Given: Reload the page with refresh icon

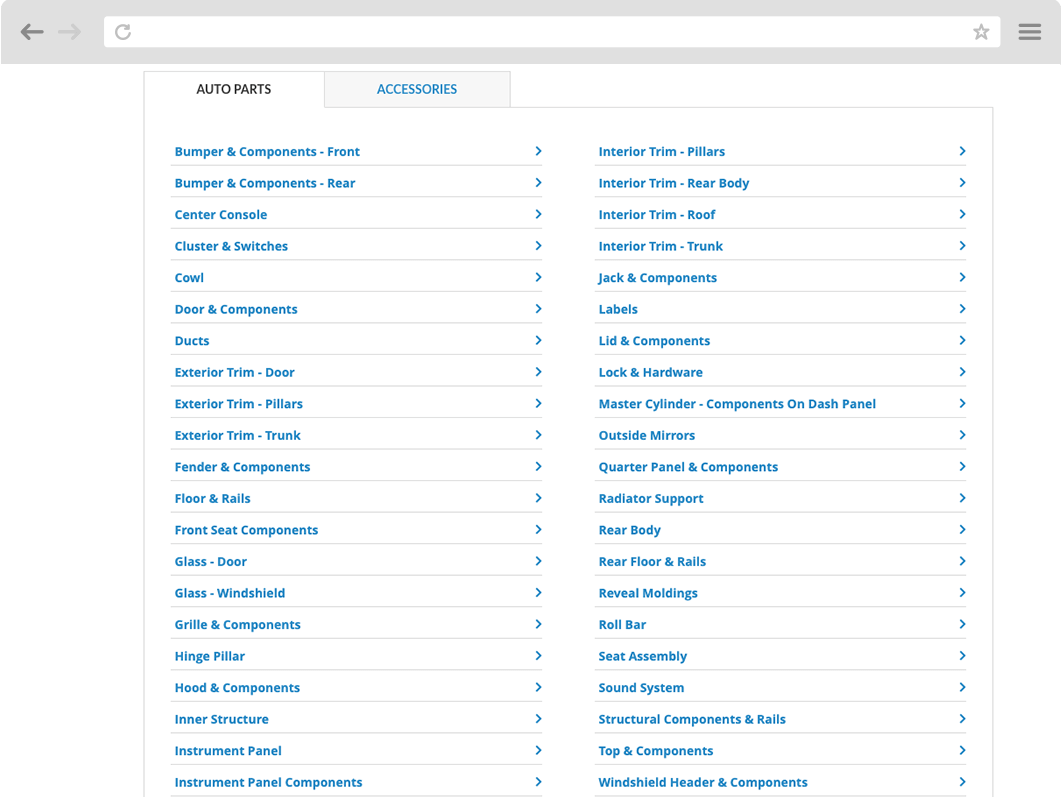Looking at the screenshot, I should pyautogui.click(x=123, y=32).
